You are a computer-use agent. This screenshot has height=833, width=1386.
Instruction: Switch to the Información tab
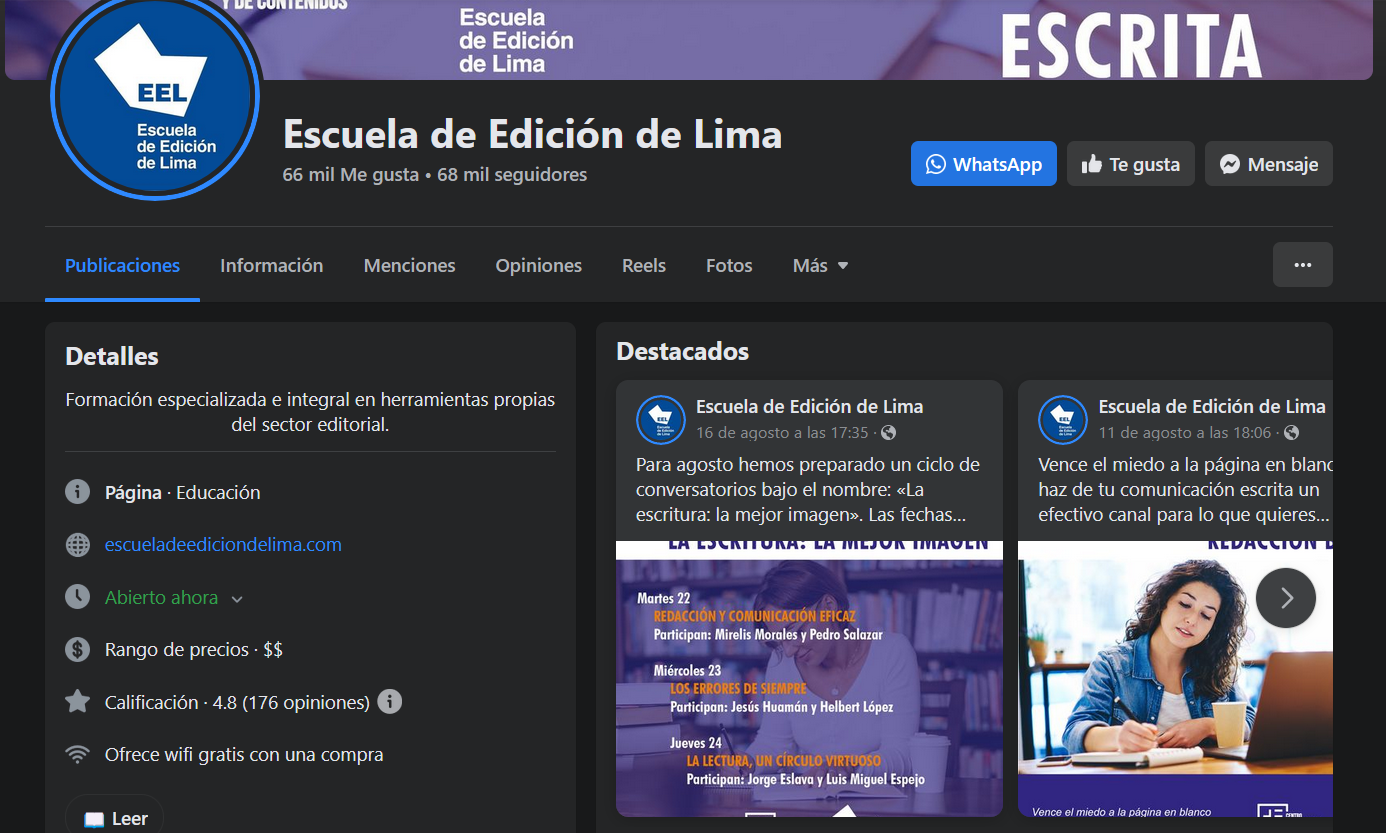(271, 265)
